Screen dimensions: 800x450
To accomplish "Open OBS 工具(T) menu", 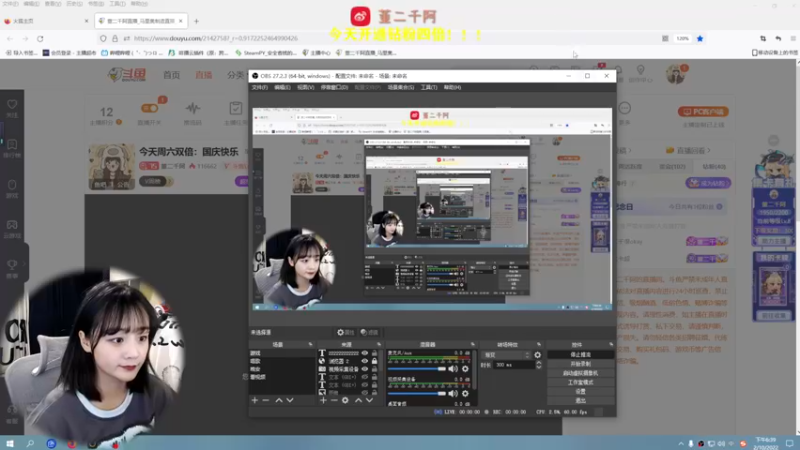I will (429, 87).
